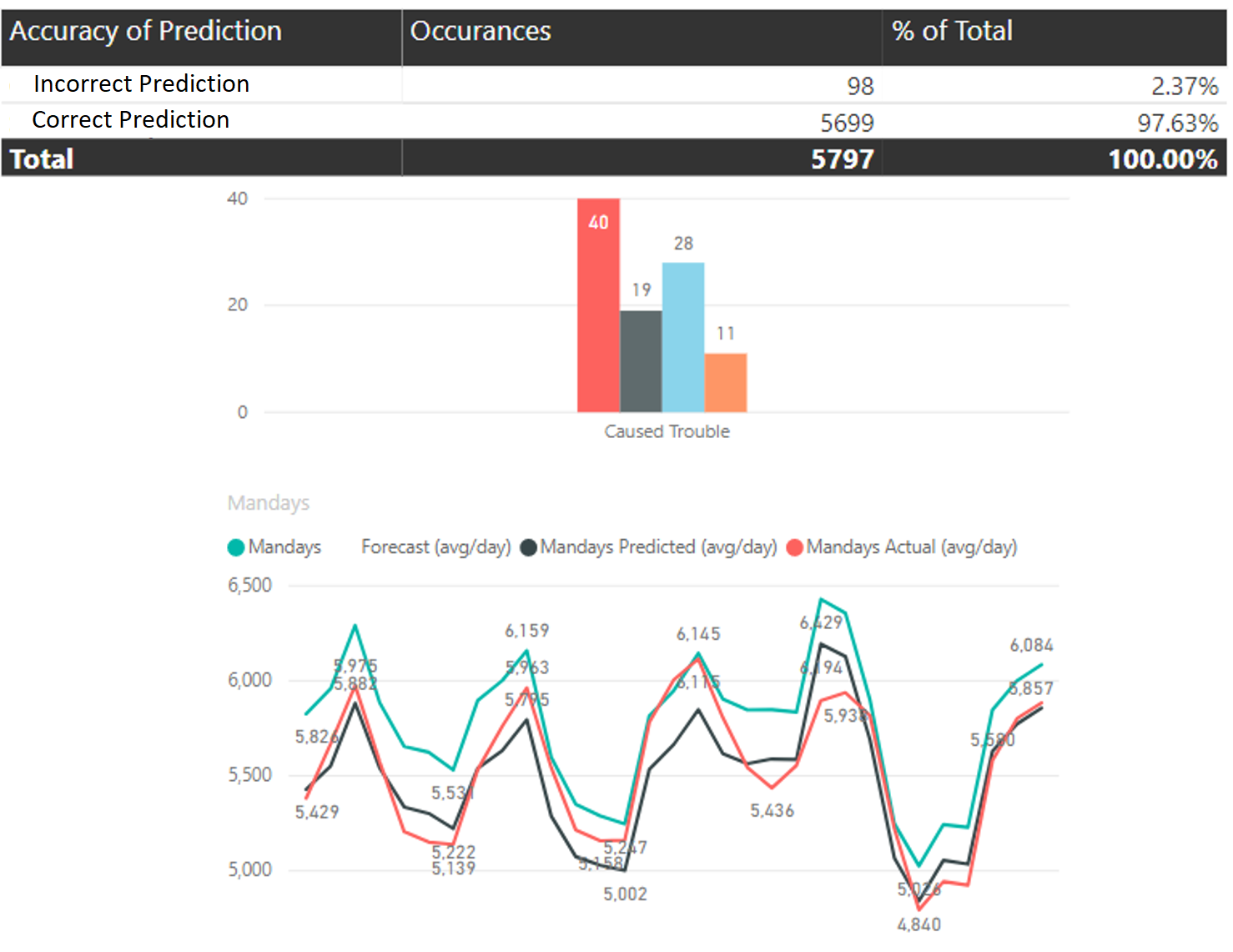1233x952 pixels.
Task: Sort by the Occurances column header
Action: tap(481, 32)
